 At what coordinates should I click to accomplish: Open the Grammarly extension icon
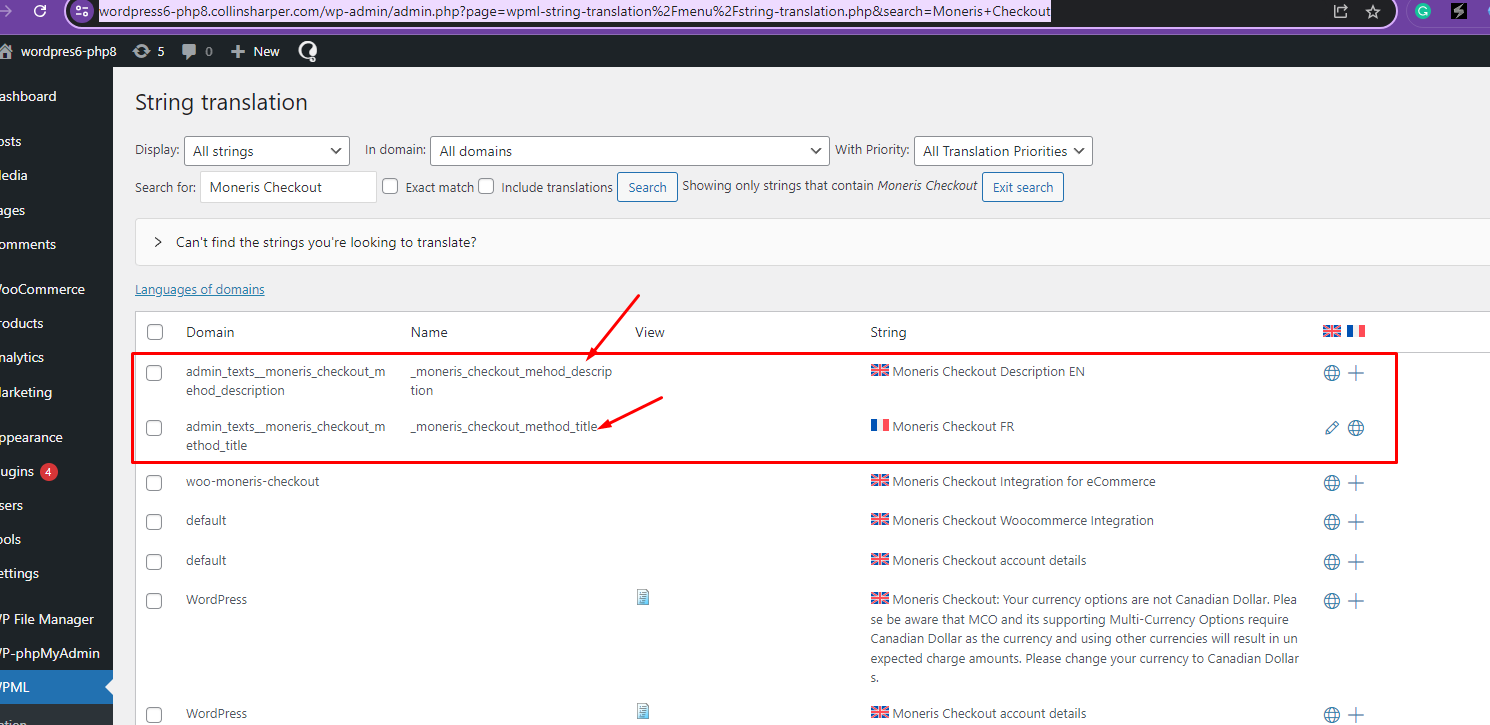point(1423,12)
